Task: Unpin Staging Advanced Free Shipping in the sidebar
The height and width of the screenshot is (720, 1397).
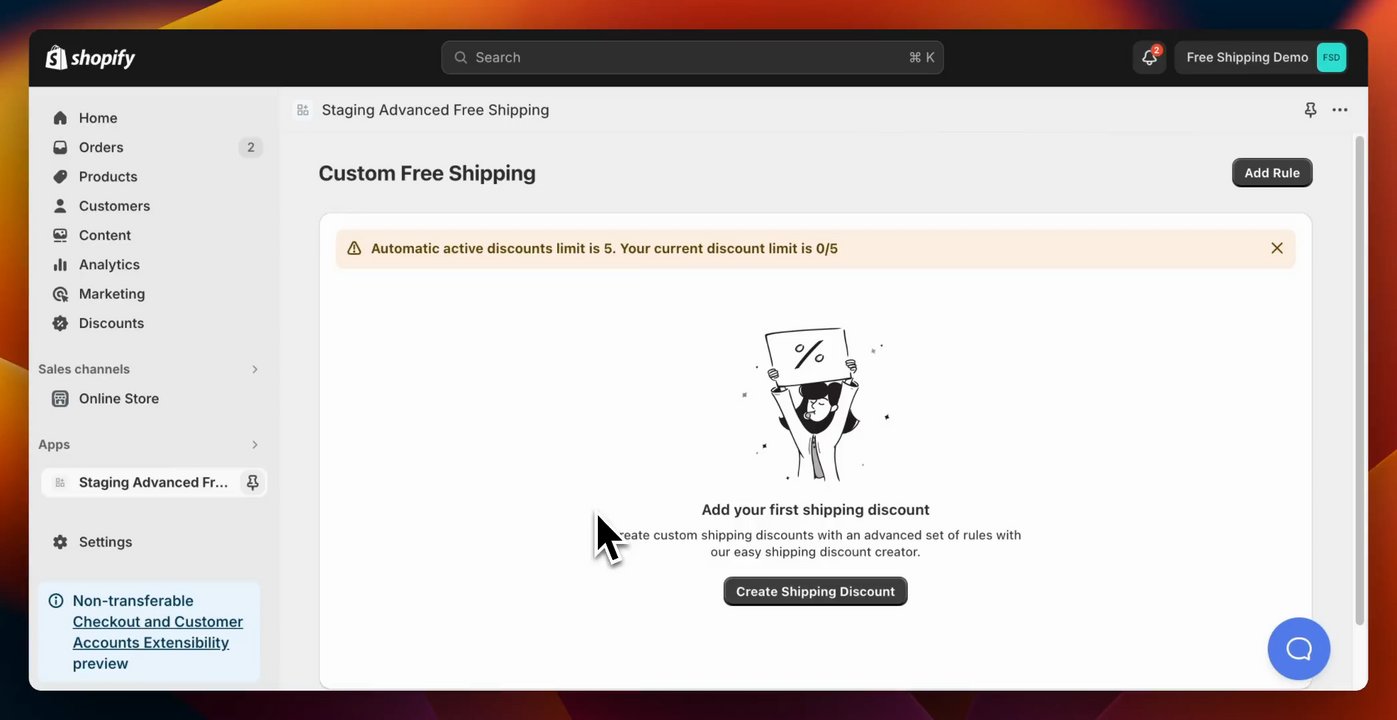Action: 253,482
